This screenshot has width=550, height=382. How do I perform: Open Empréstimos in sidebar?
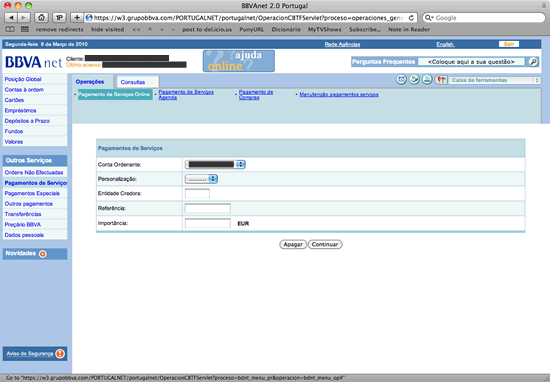(x=20, y=110)
